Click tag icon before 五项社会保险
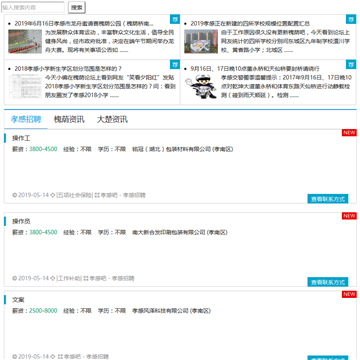Viewport: 360px width, 360px height. pyautogui.click(x=53, y=195)
